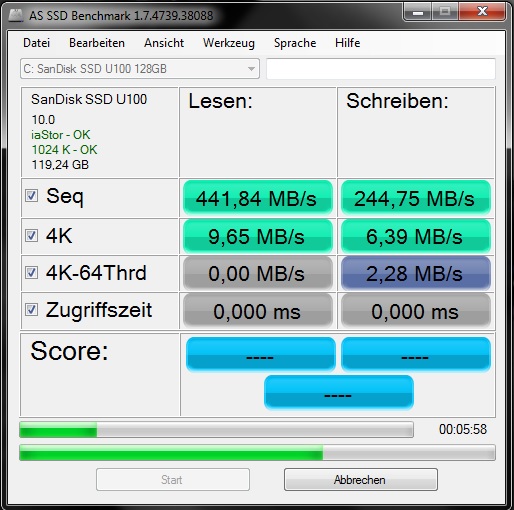This screenshot has width=514, height=510.
Task: Click the Score label
Action: click(69, 351)
